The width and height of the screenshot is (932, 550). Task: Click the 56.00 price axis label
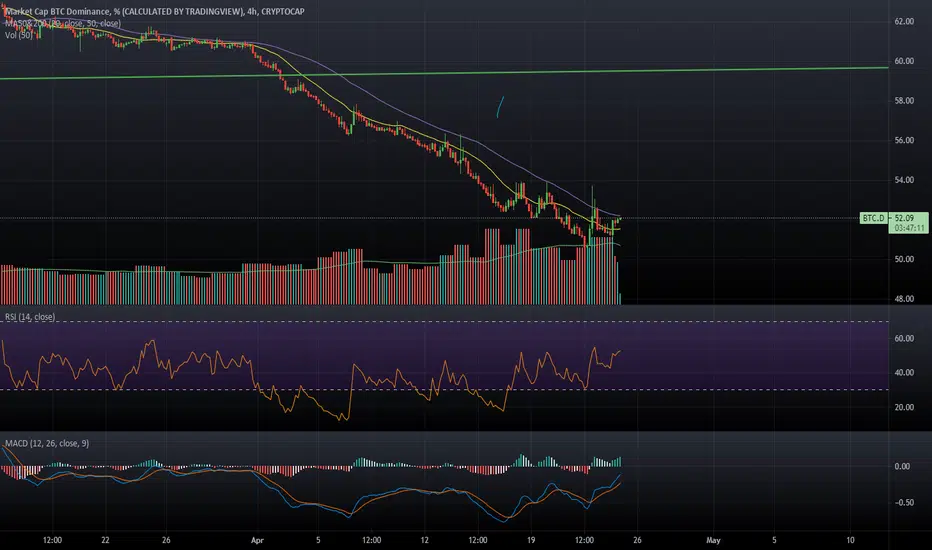904,140
